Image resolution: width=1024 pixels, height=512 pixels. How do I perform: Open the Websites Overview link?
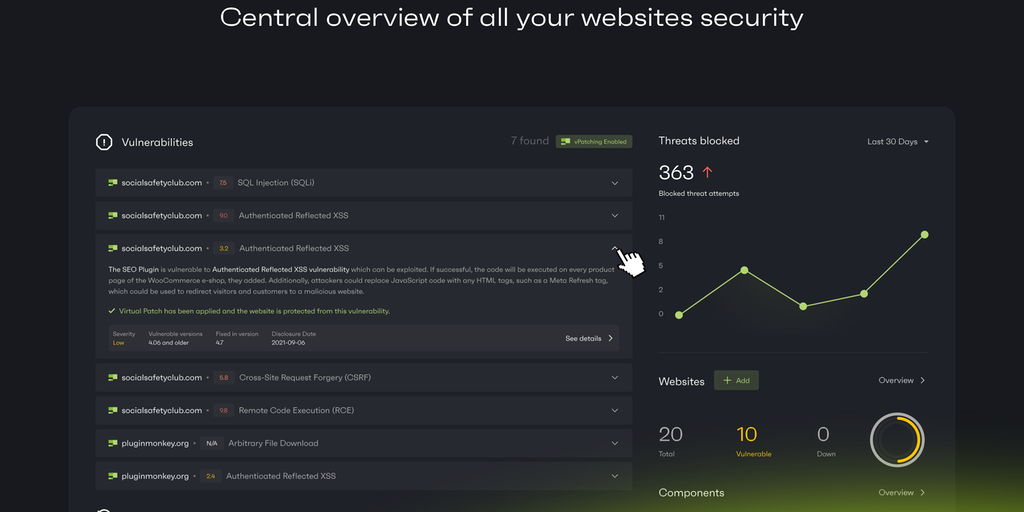(901, 381)
